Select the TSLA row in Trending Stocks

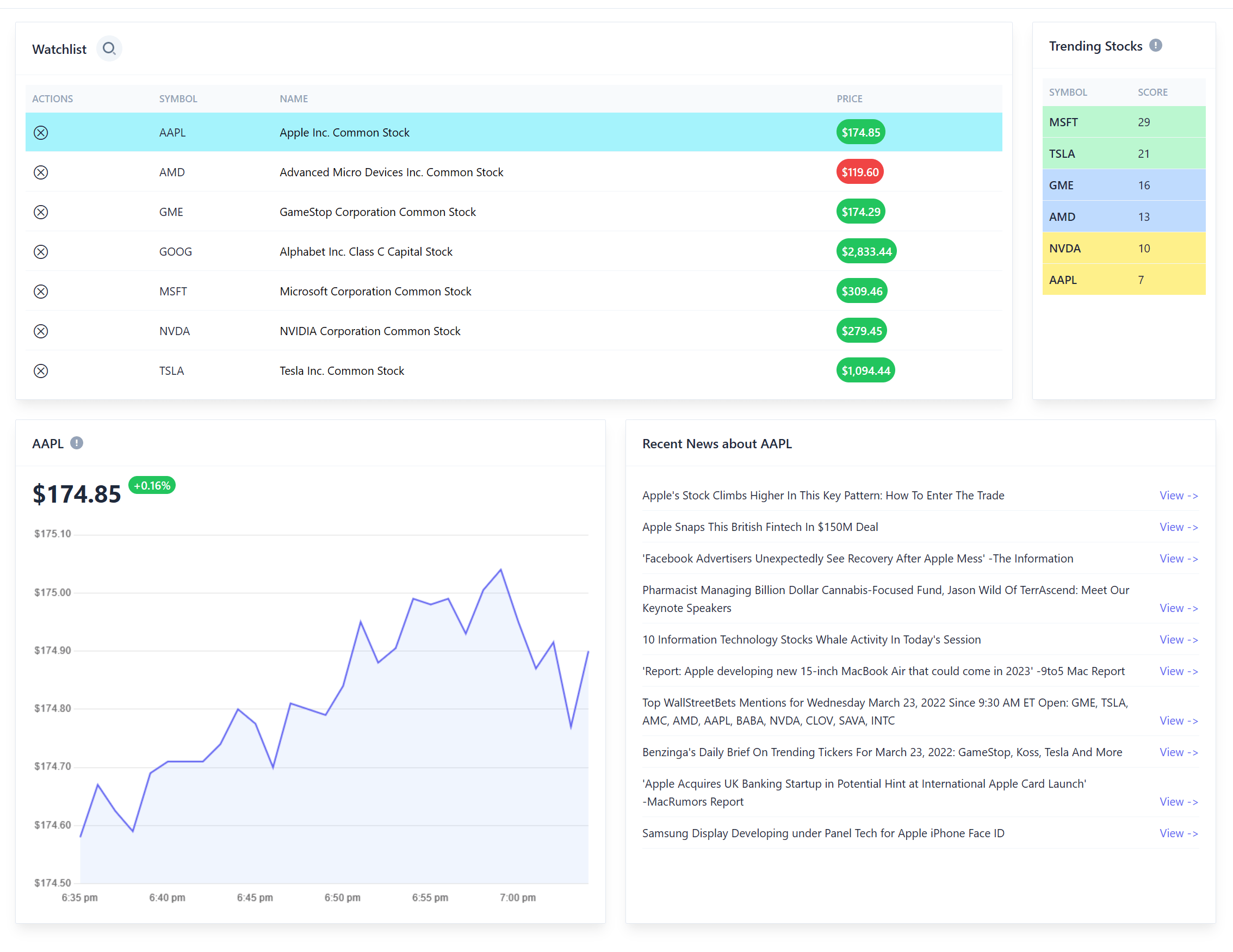pyautogui.click(x=1124, y=153)
